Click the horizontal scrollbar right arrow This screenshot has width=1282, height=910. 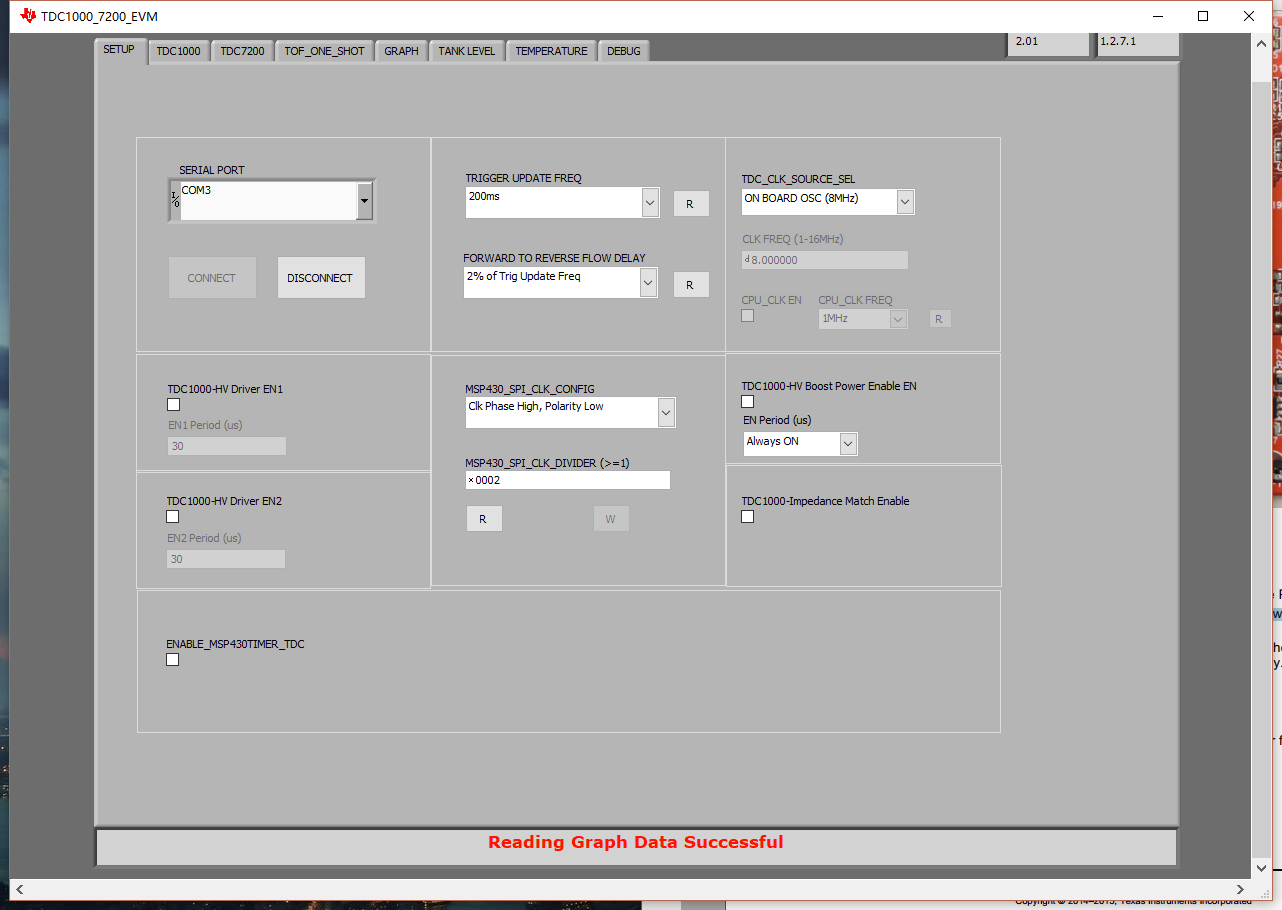[x=1241, y=889]
